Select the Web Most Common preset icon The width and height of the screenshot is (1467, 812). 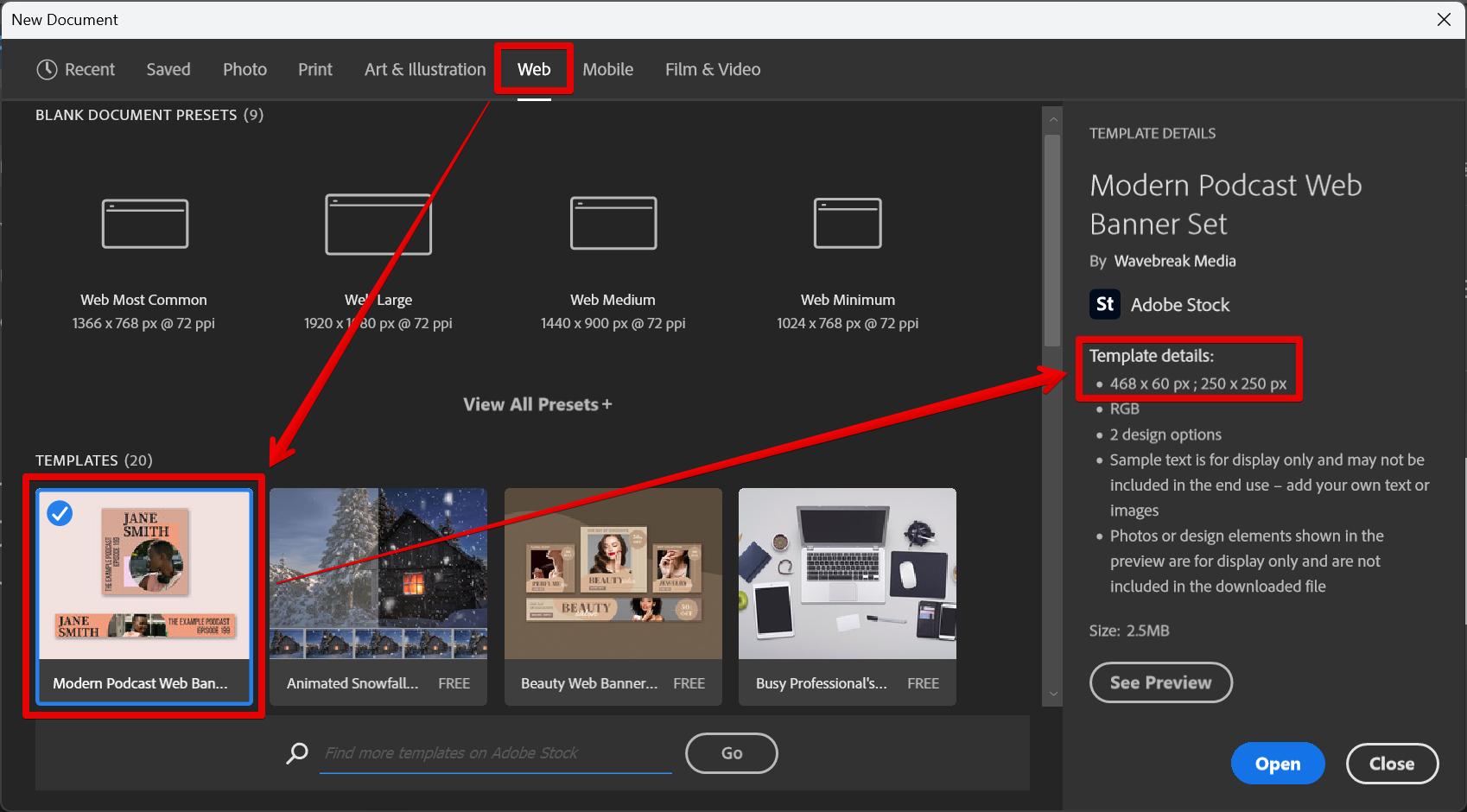(145, 224)
